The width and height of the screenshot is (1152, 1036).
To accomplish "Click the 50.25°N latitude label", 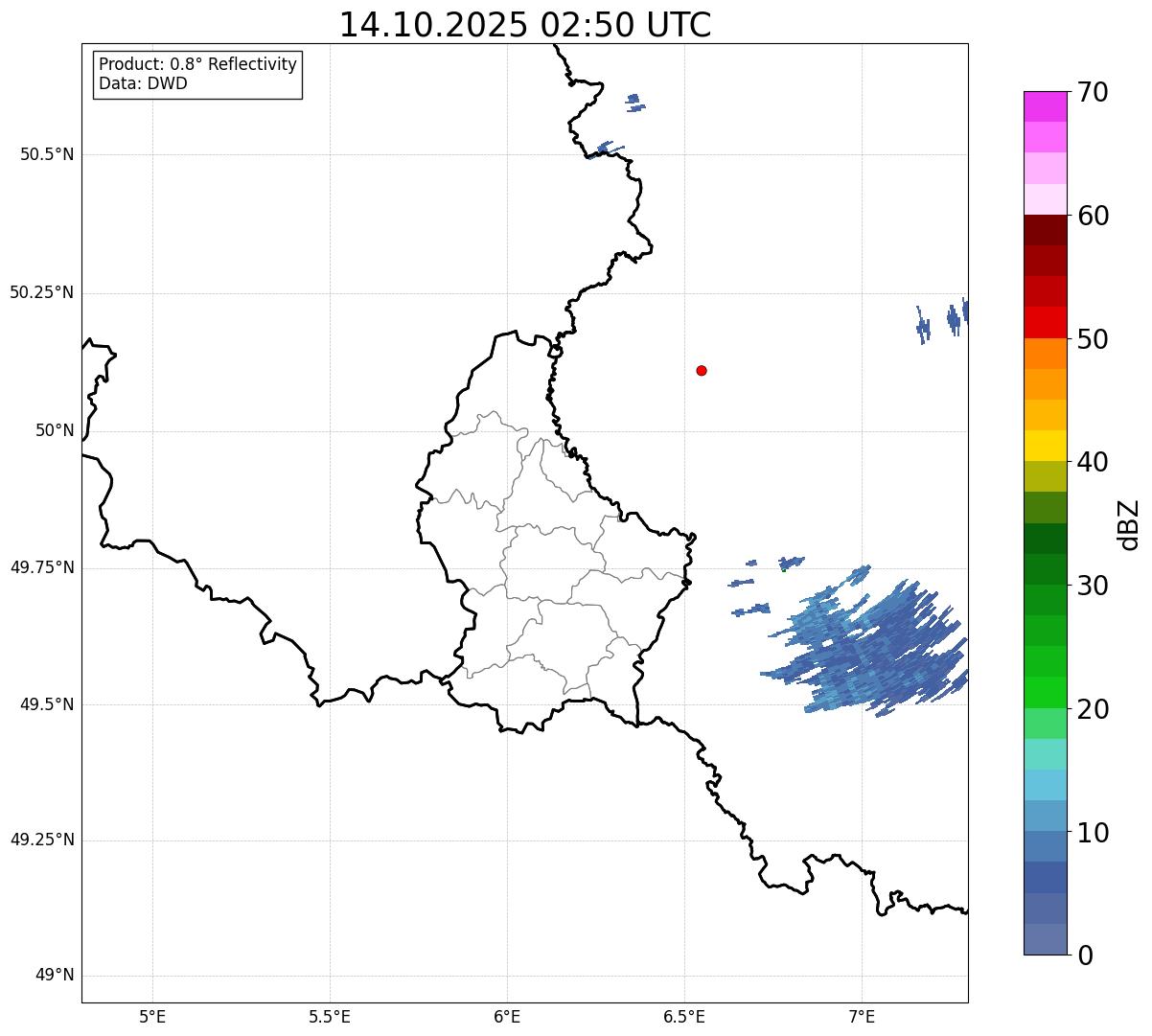I will pos(41,292).
